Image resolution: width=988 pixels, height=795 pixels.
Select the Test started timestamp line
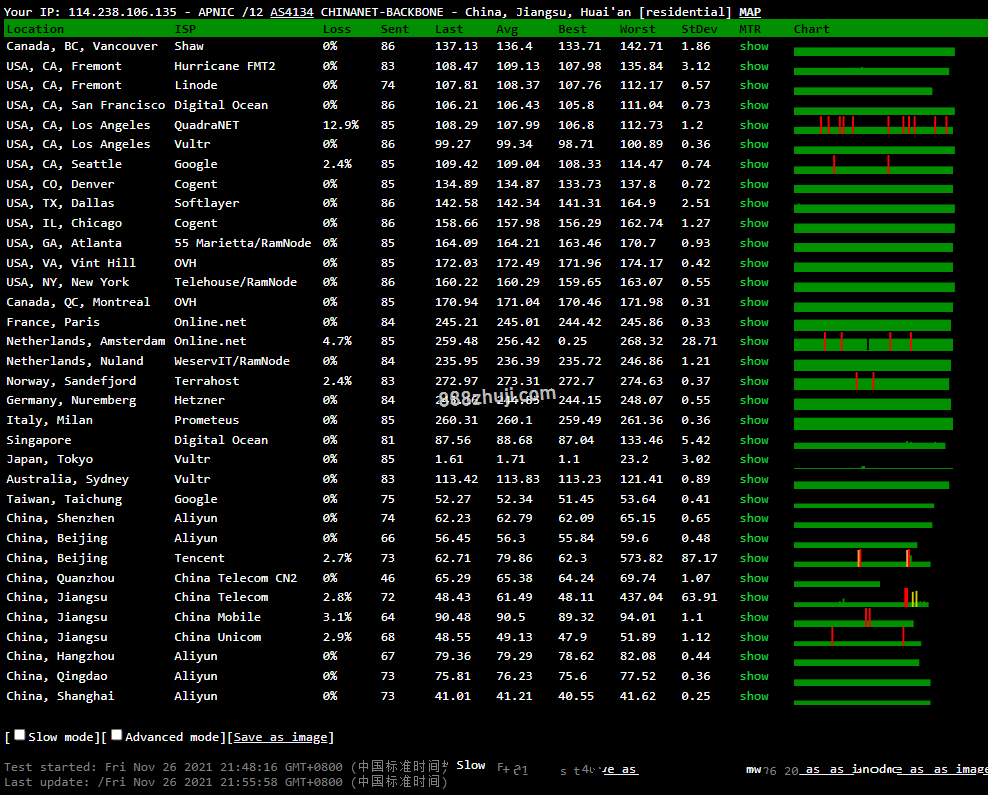click(226, 767)
